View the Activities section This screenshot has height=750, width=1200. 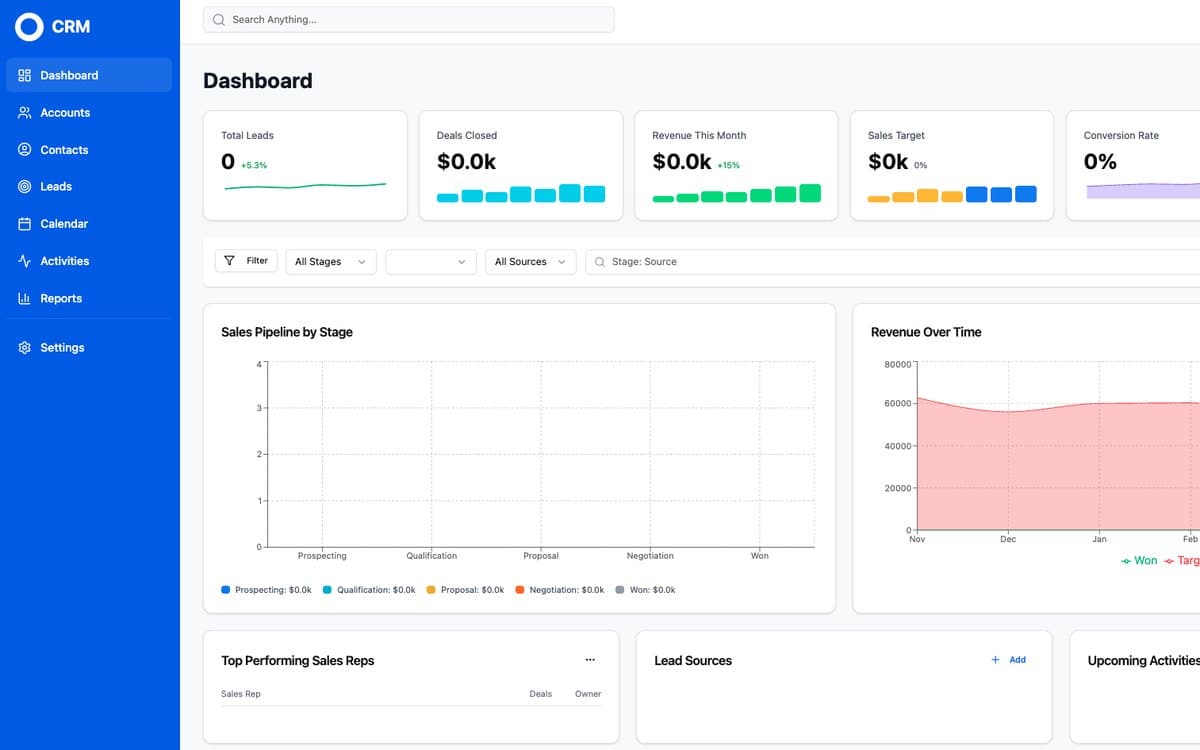tap(89, 261)
